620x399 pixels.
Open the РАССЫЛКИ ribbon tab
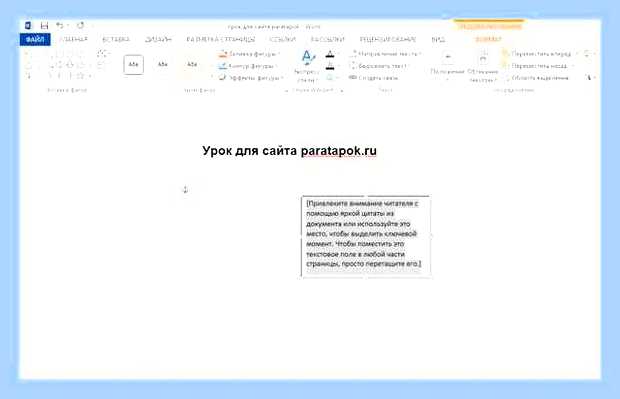tap(327, 39)
